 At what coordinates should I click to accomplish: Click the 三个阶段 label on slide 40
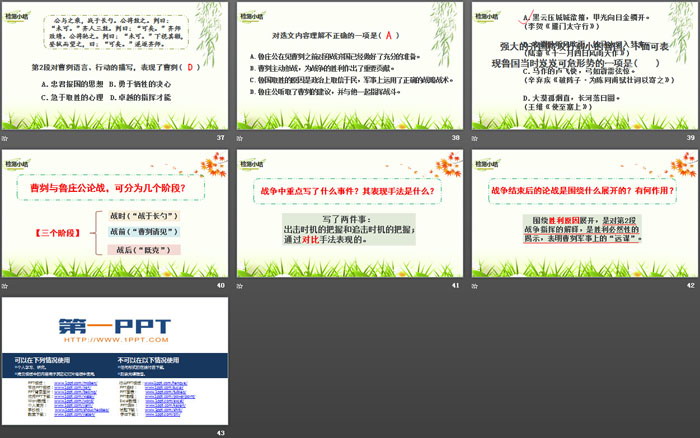(54, 231)
